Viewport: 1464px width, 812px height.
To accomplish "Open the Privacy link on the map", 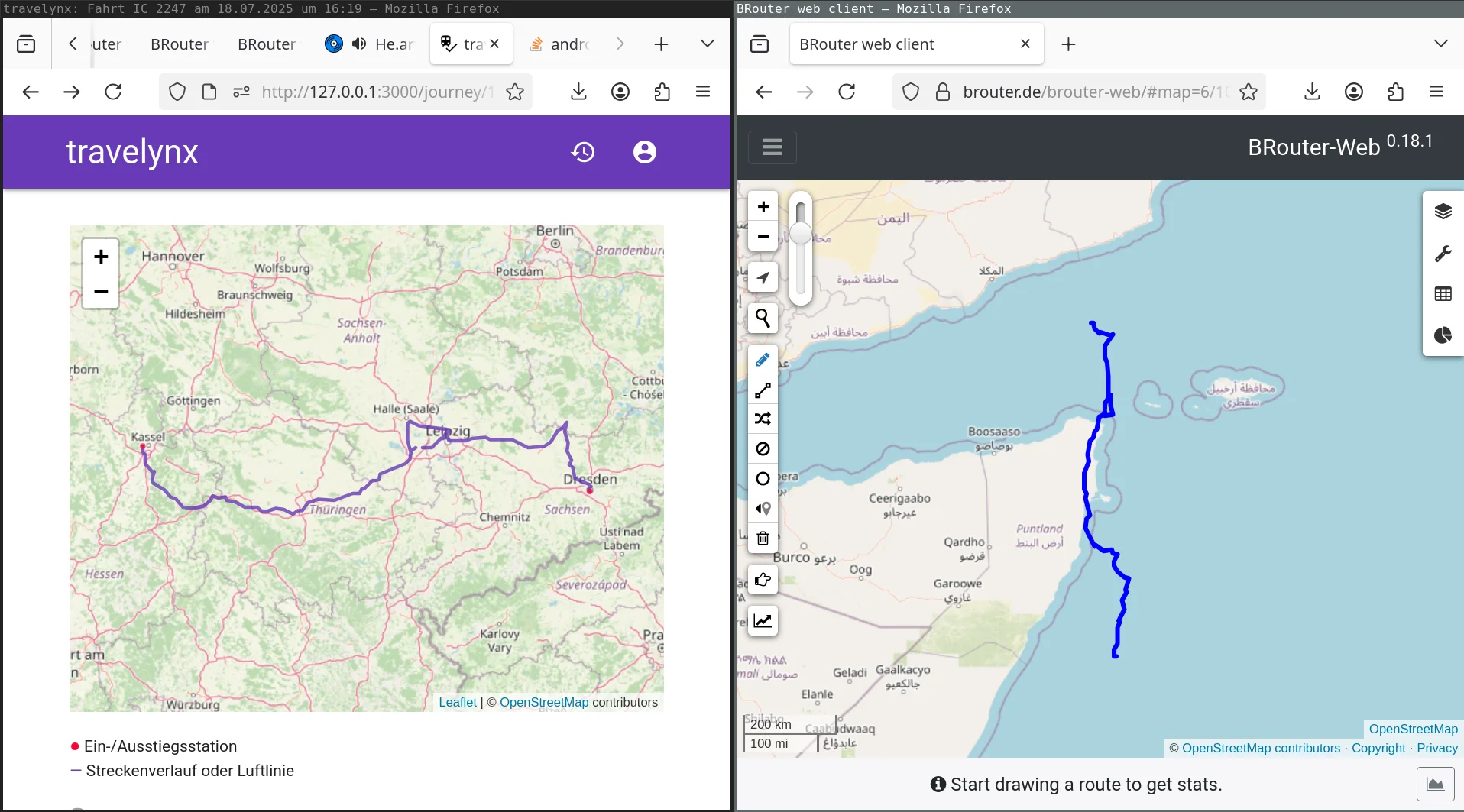I will (x=1436, y=749).
